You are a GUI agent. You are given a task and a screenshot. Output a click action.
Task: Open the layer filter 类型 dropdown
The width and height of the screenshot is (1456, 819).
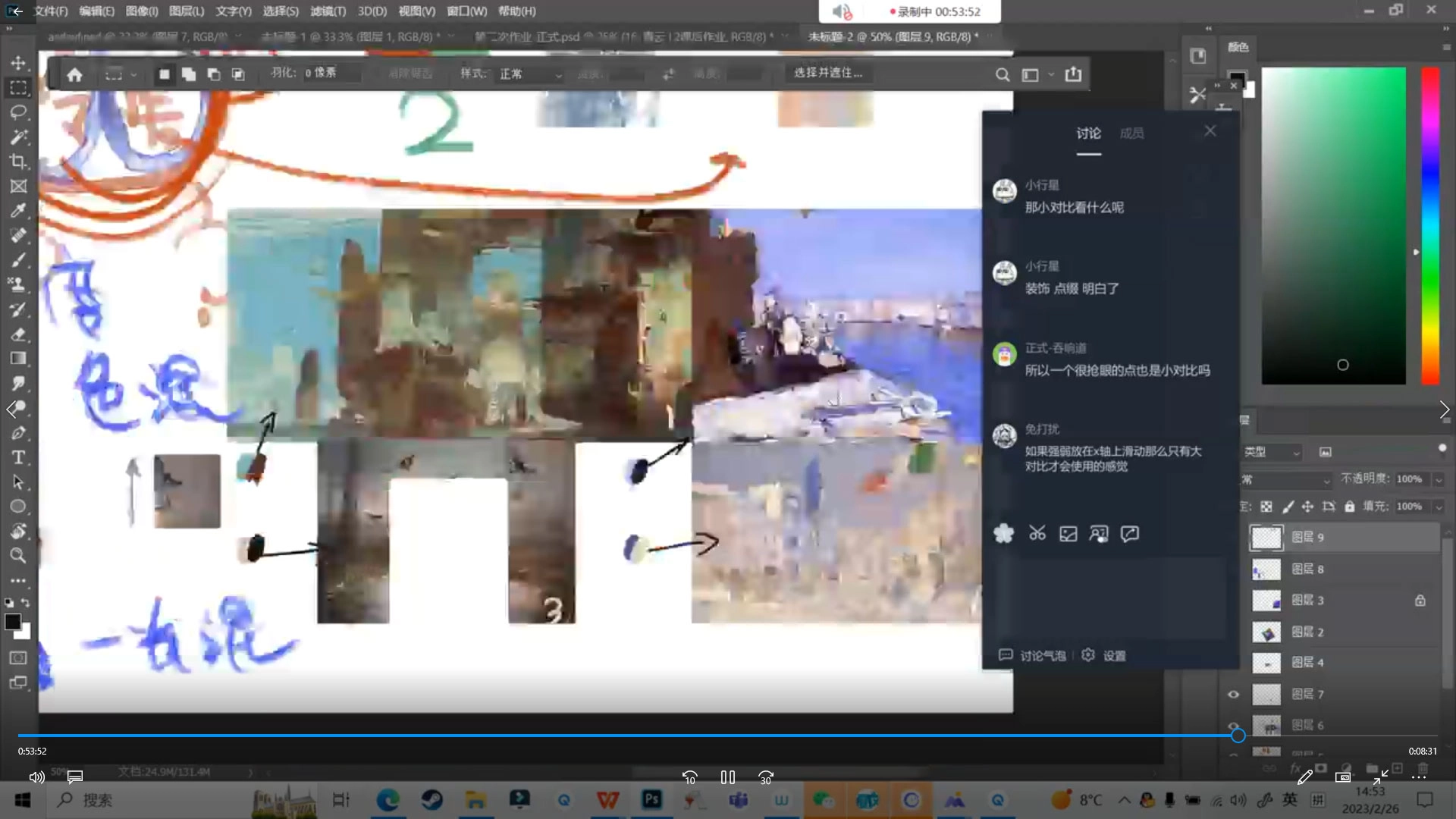[x=1272, y=452]
